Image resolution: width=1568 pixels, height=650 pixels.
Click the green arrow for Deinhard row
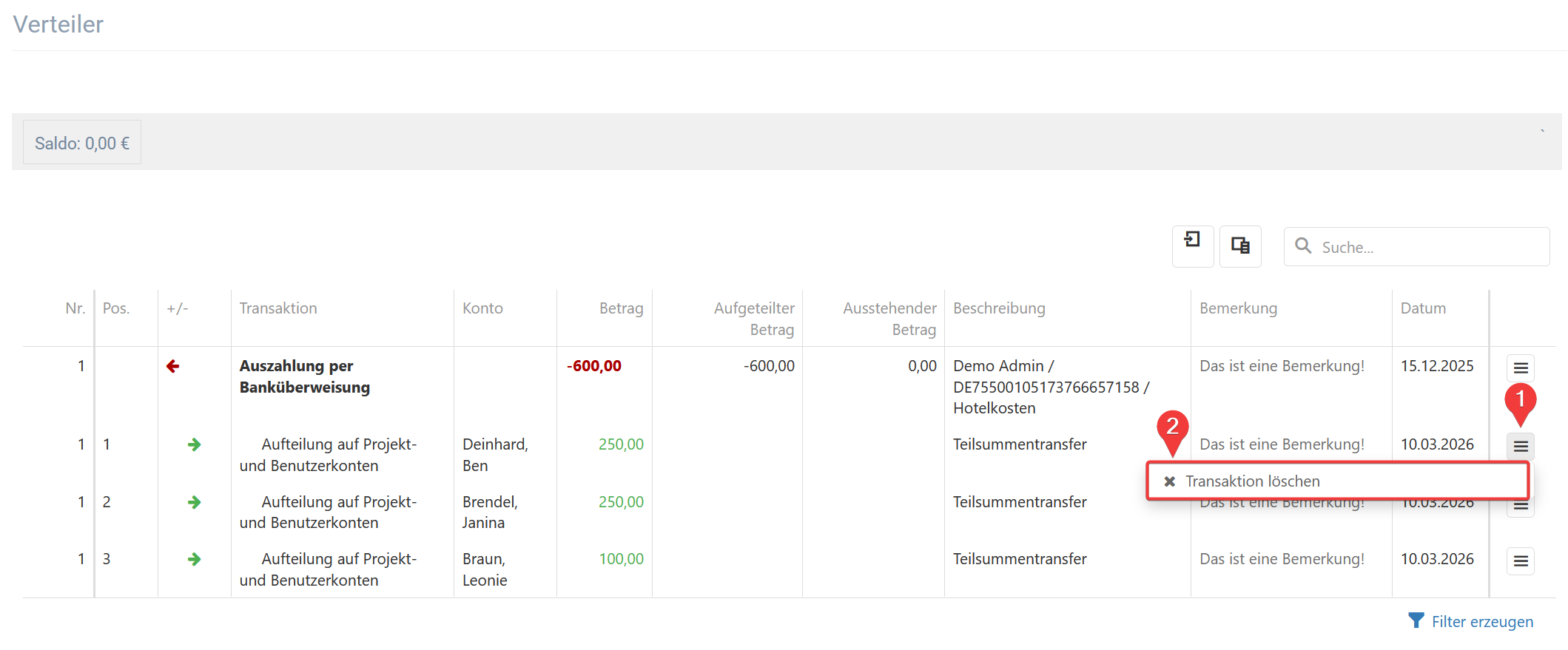tap(195, 444)
